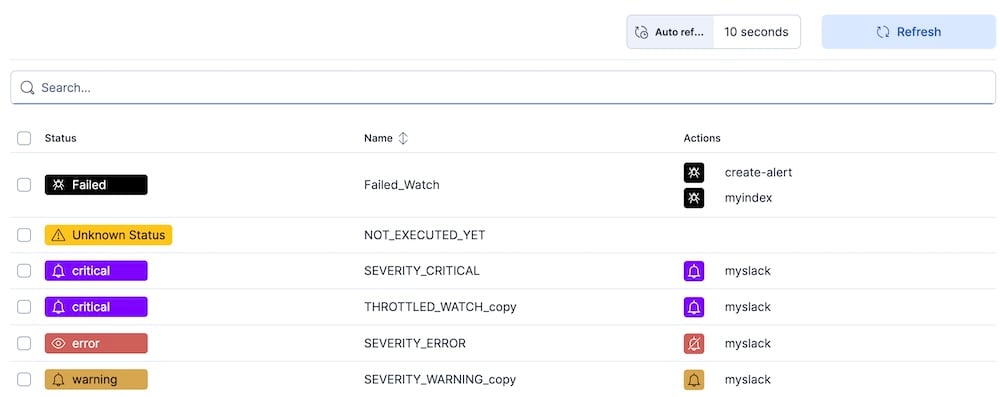Open the SEVERITY_CRITICAL watch name
Viewport: 1000px width, 397px height.
422,271
